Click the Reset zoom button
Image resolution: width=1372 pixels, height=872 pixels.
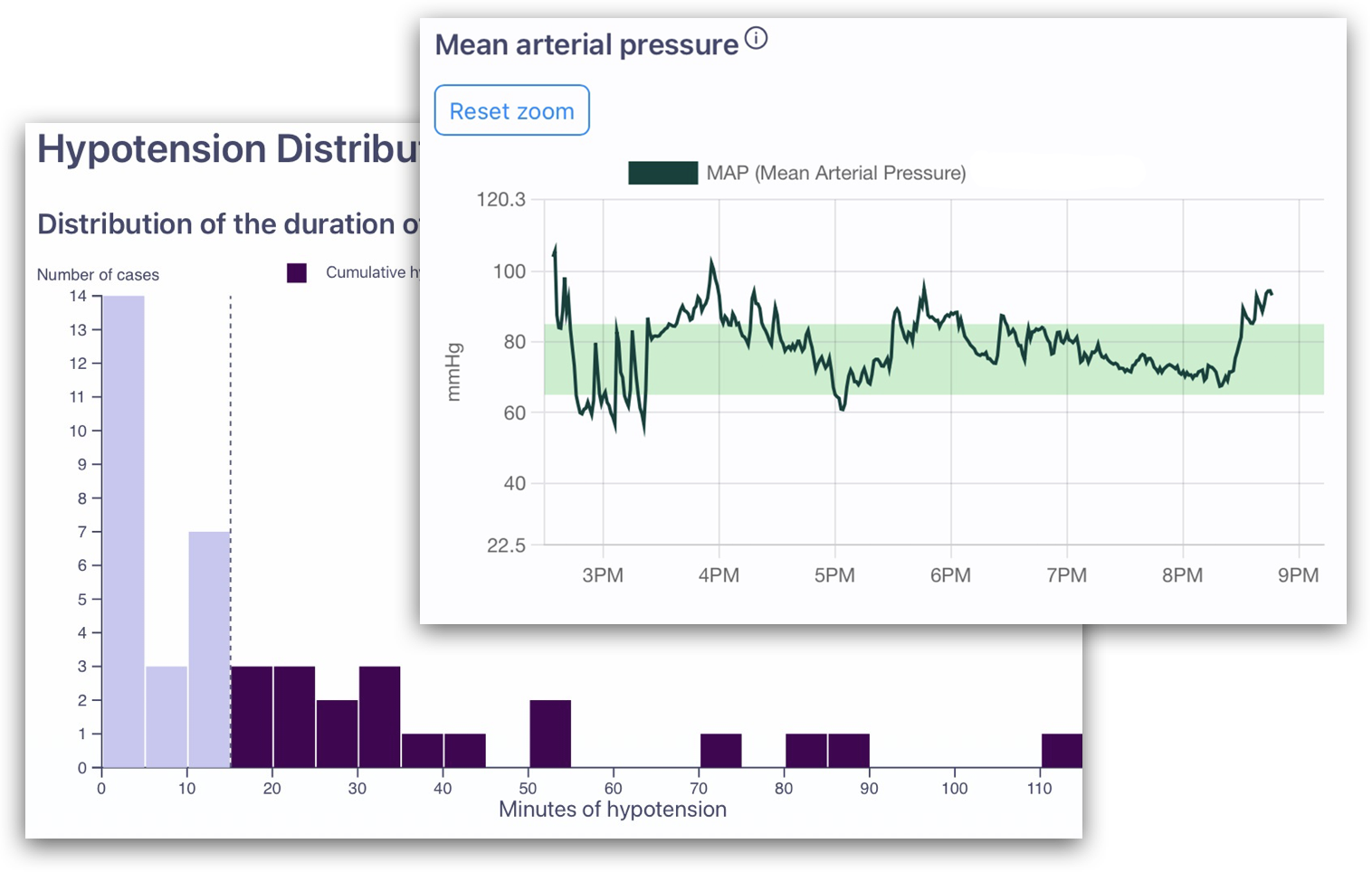pos(512,110)
